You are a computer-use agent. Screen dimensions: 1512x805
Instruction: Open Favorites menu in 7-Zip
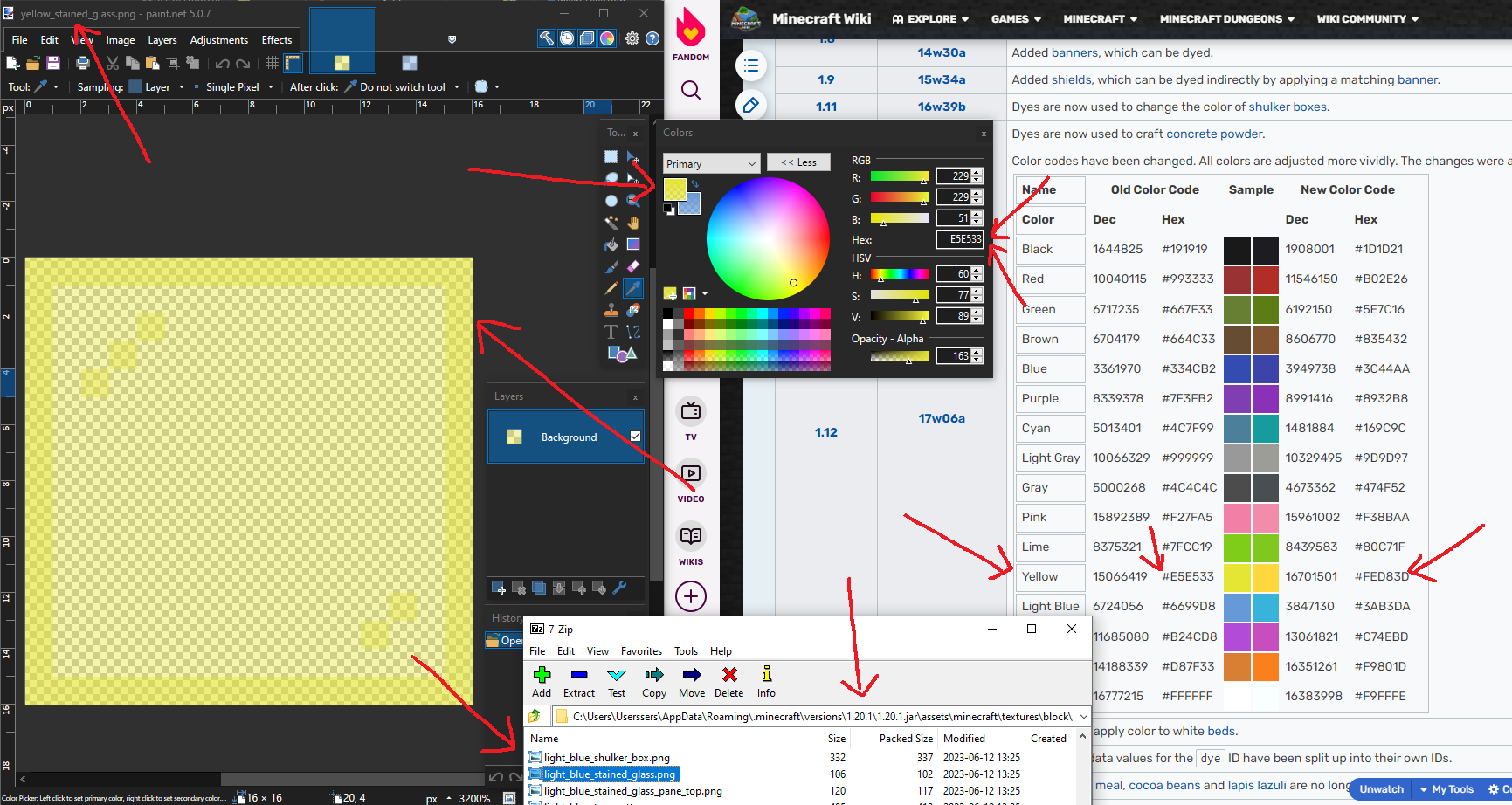641,651
